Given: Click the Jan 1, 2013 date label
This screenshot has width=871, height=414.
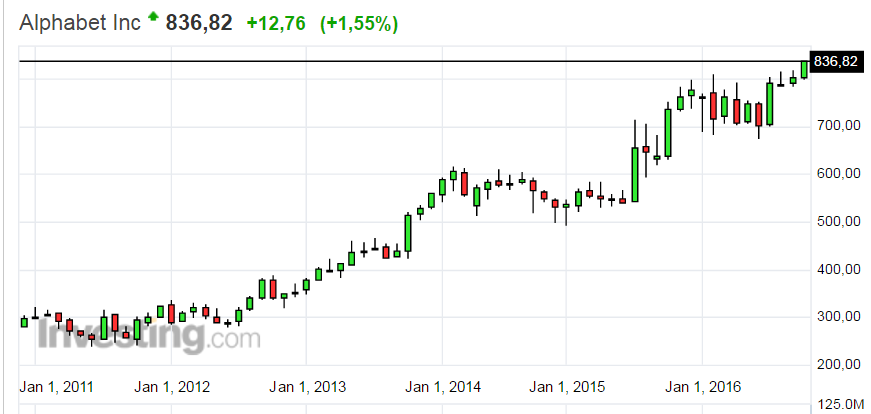Looking at the screenshot, I should 308,387.
